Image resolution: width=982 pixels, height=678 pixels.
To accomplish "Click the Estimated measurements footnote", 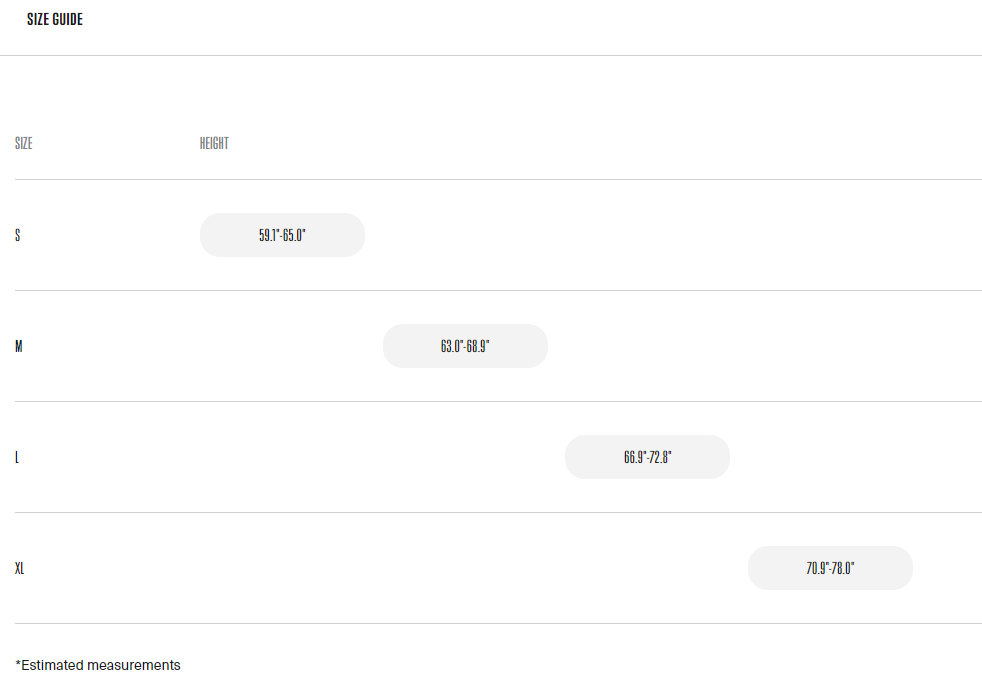I will point(98,665).
